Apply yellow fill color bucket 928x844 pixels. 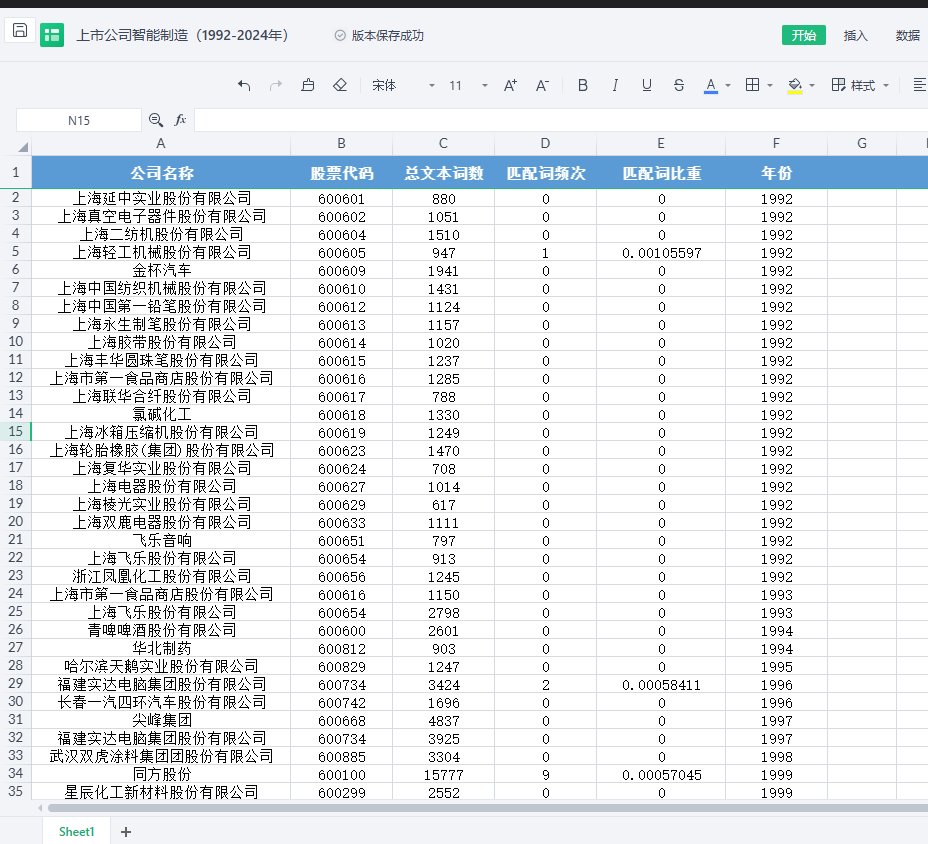[x=795, y=86]
